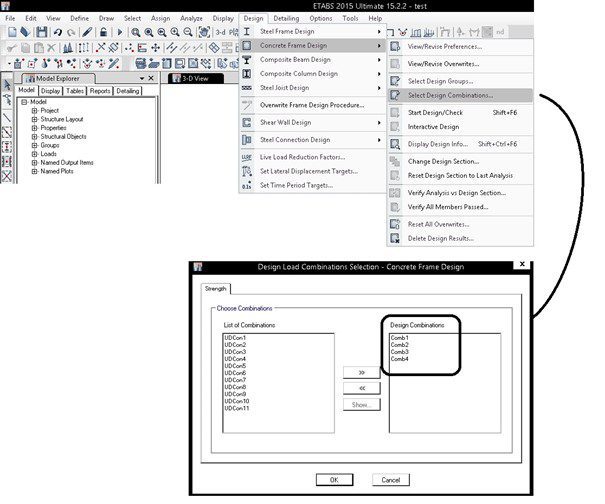
Task: Click the Draw line tool in left toolbar
Action: 7,117
